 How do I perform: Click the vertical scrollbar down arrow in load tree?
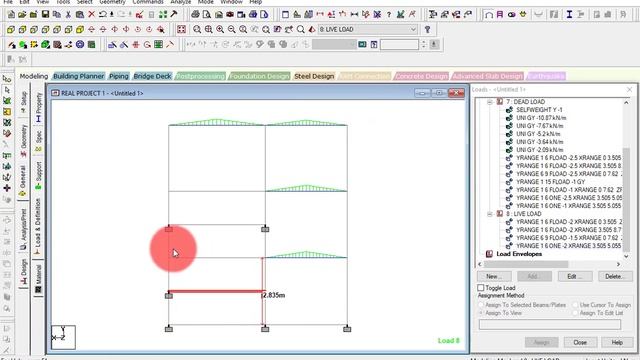626,256
